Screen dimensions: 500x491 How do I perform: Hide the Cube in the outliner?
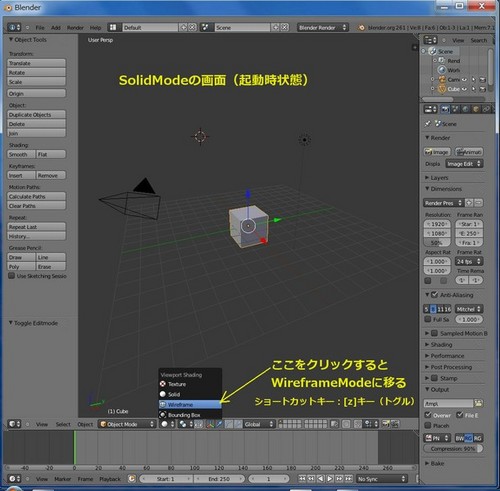point(464,89)
